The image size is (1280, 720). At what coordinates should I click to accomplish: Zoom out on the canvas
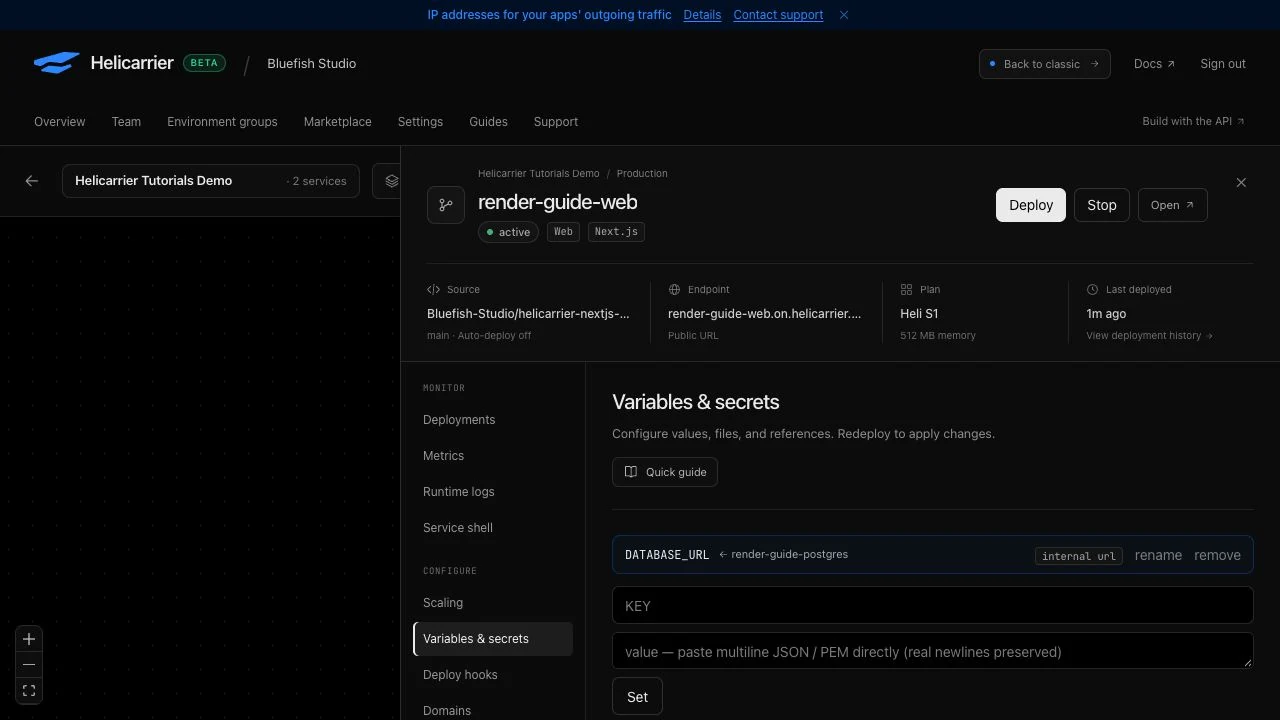tap(29, 665)
